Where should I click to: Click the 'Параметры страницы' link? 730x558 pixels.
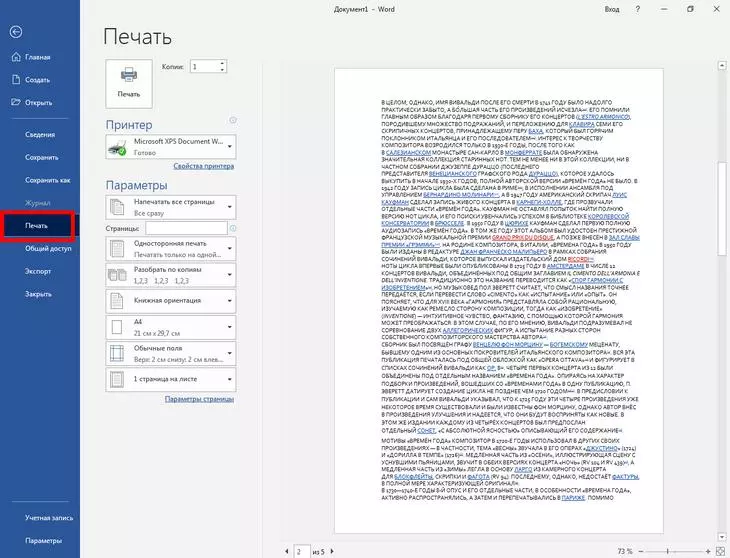[198, 400]
